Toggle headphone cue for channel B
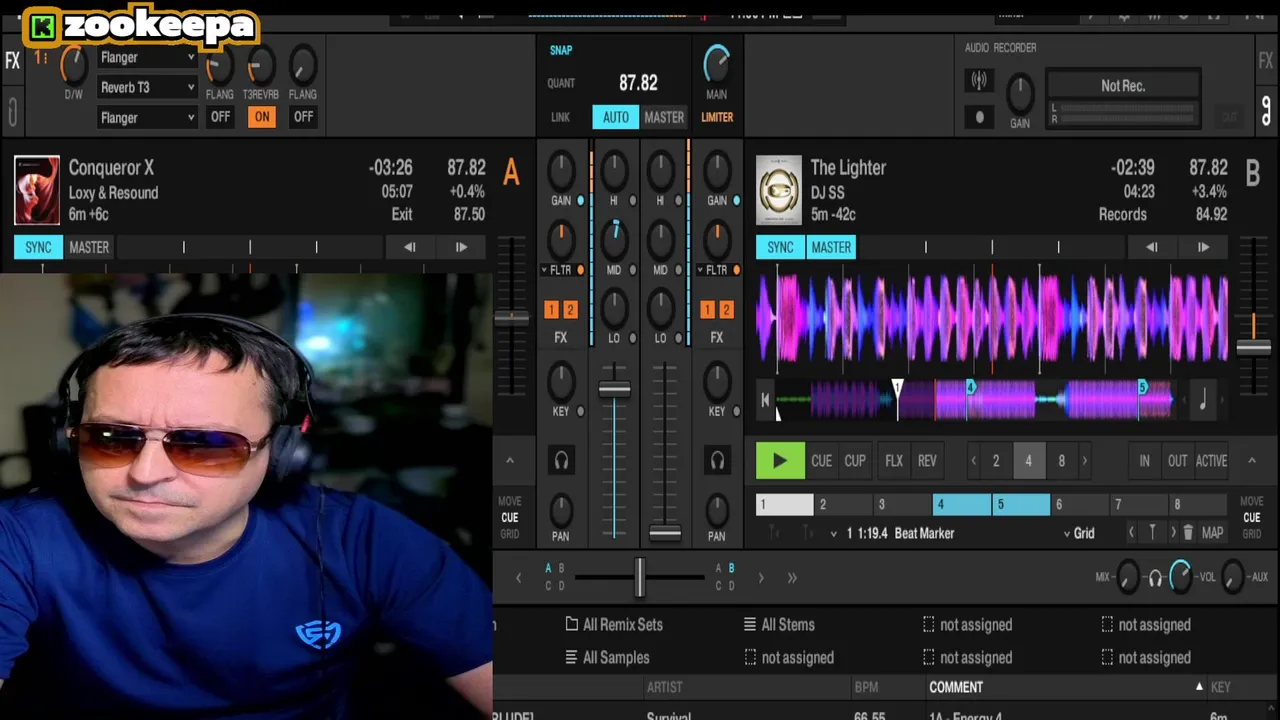 click(717, 460)
